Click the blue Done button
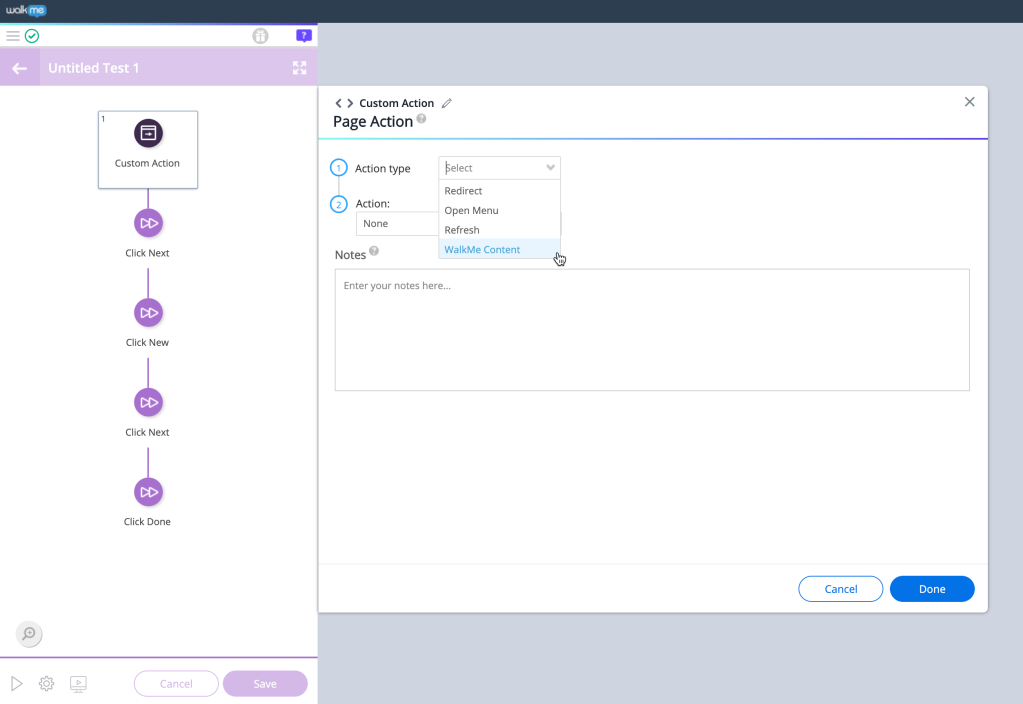The image size is (1023, 704). click(x=931, y=589)
